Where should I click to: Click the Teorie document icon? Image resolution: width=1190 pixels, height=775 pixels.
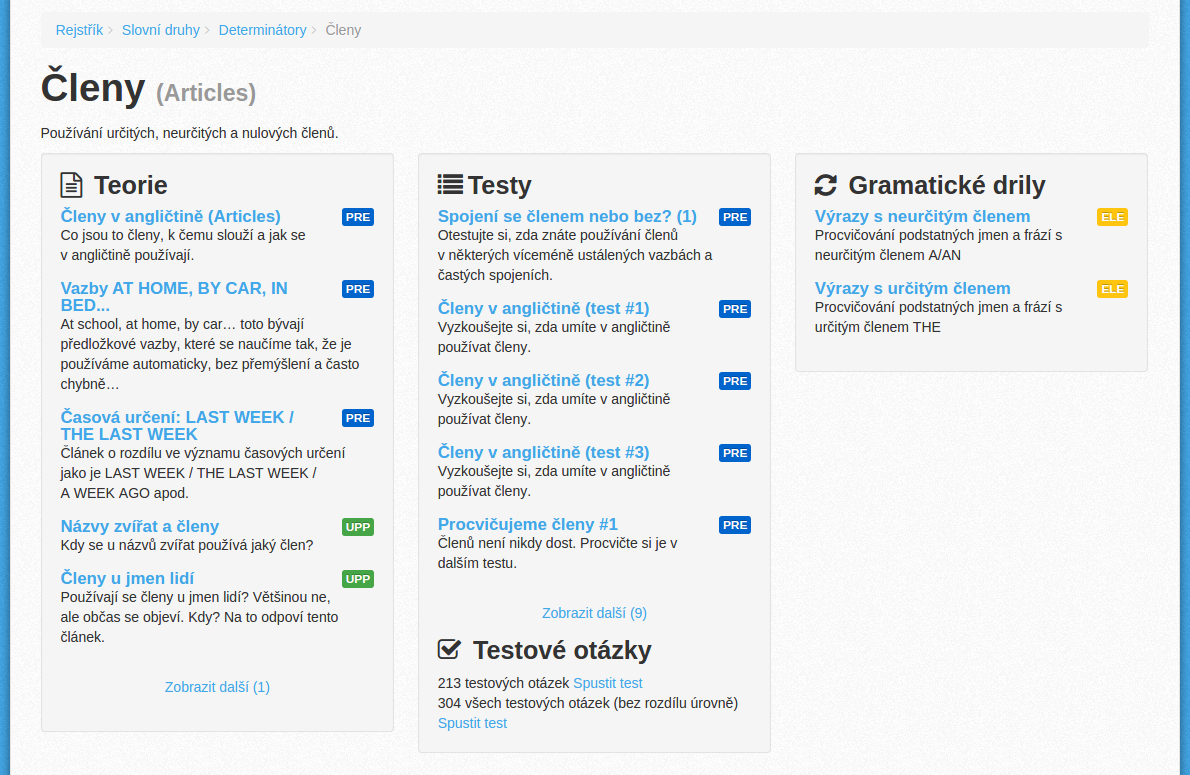(x=72, y=185)
